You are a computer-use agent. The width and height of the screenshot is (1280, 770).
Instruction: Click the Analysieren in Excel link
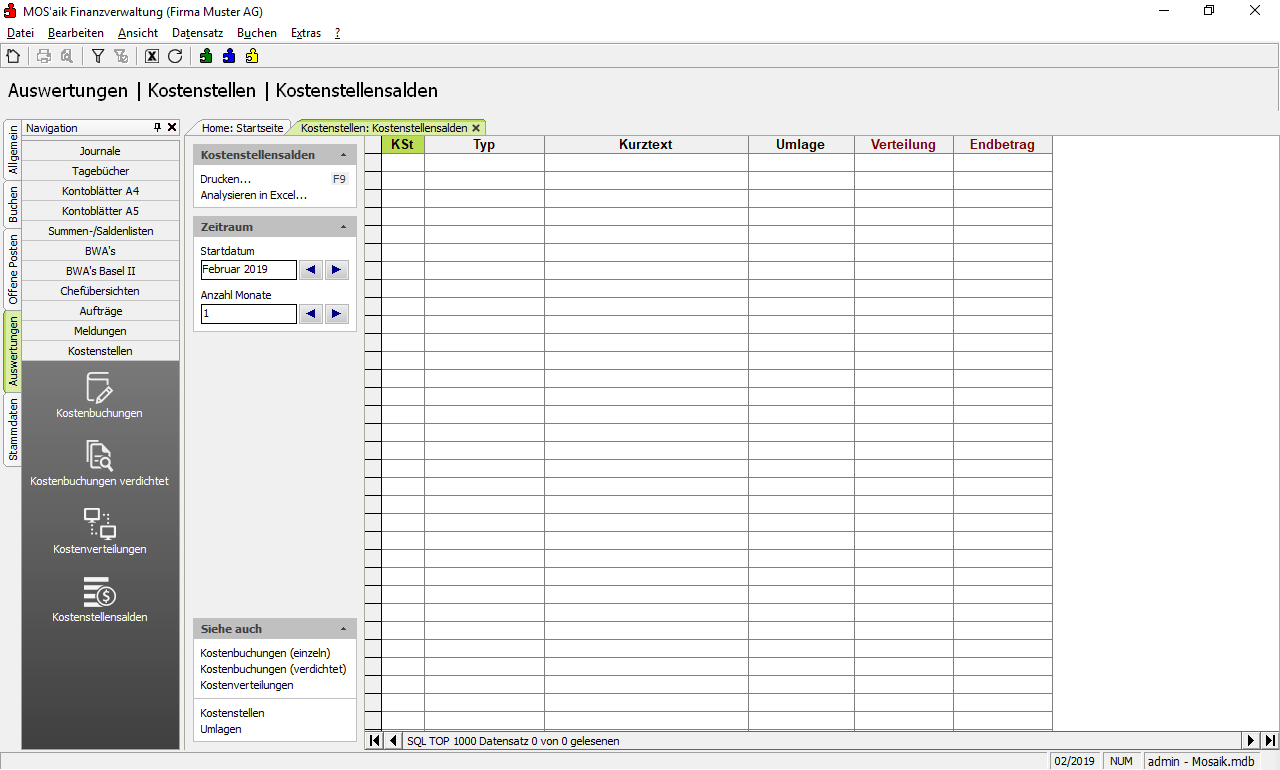click(253, 195)
